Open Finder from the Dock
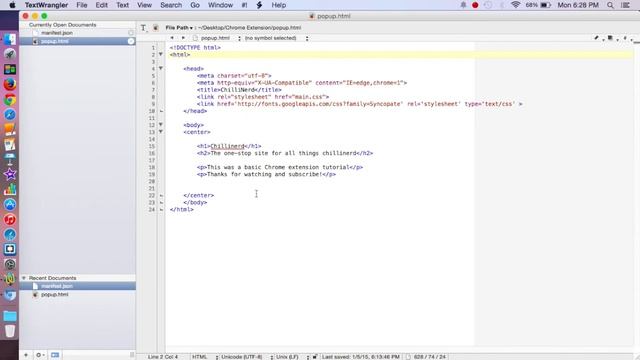The height and width of the screenshot is (360, 640). [10, 39]
